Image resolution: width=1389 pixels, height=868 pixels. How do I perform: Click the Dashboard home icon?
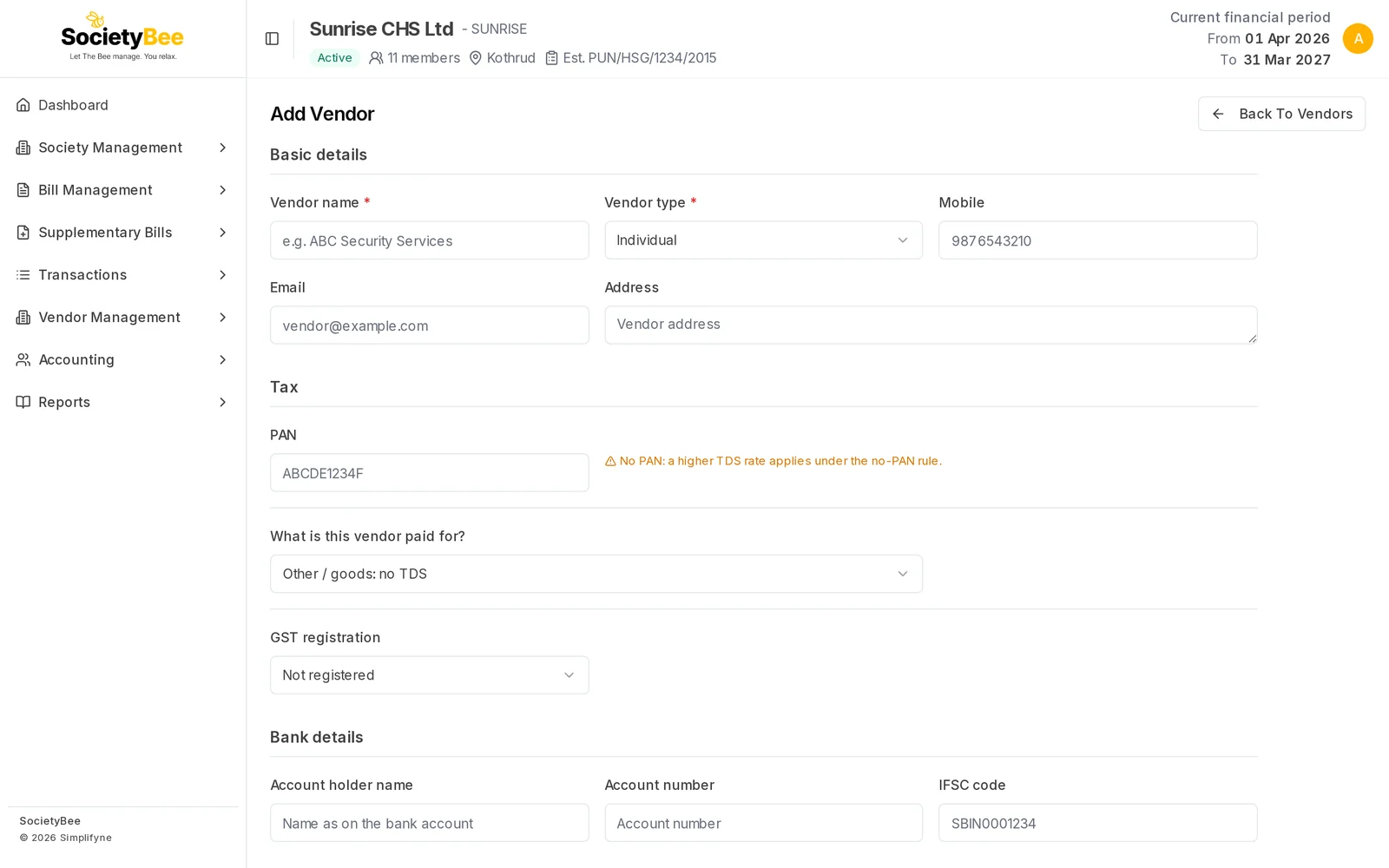(23, 105)
